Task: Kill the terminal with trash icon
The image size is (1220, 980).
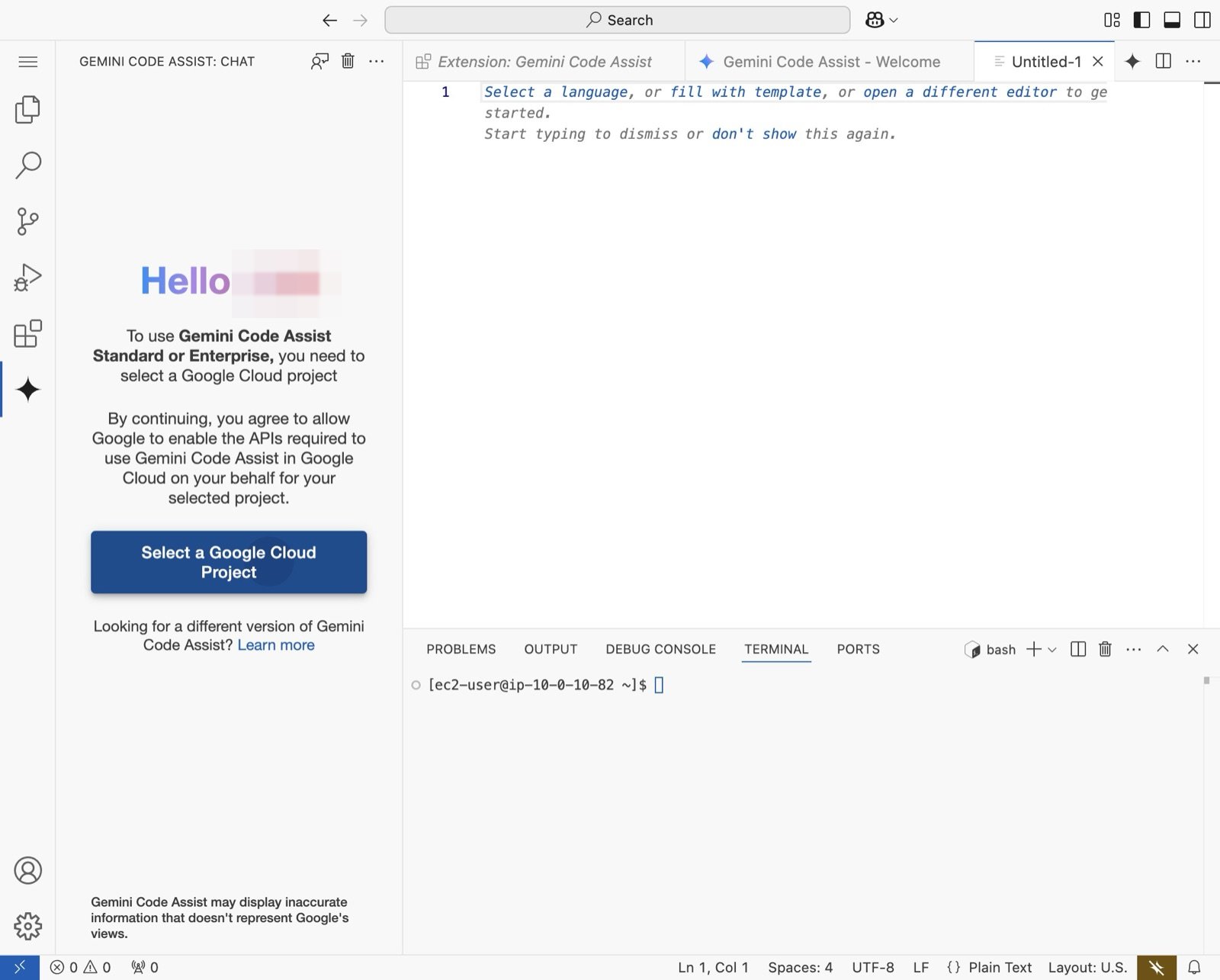Action: [x=1105, y=649]
